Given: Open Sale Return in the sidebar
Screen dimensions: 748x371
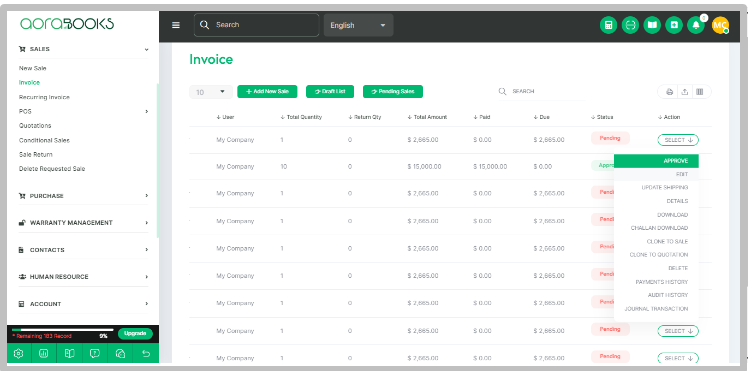Looking at the screenshot, I should [x=36, y=155].
